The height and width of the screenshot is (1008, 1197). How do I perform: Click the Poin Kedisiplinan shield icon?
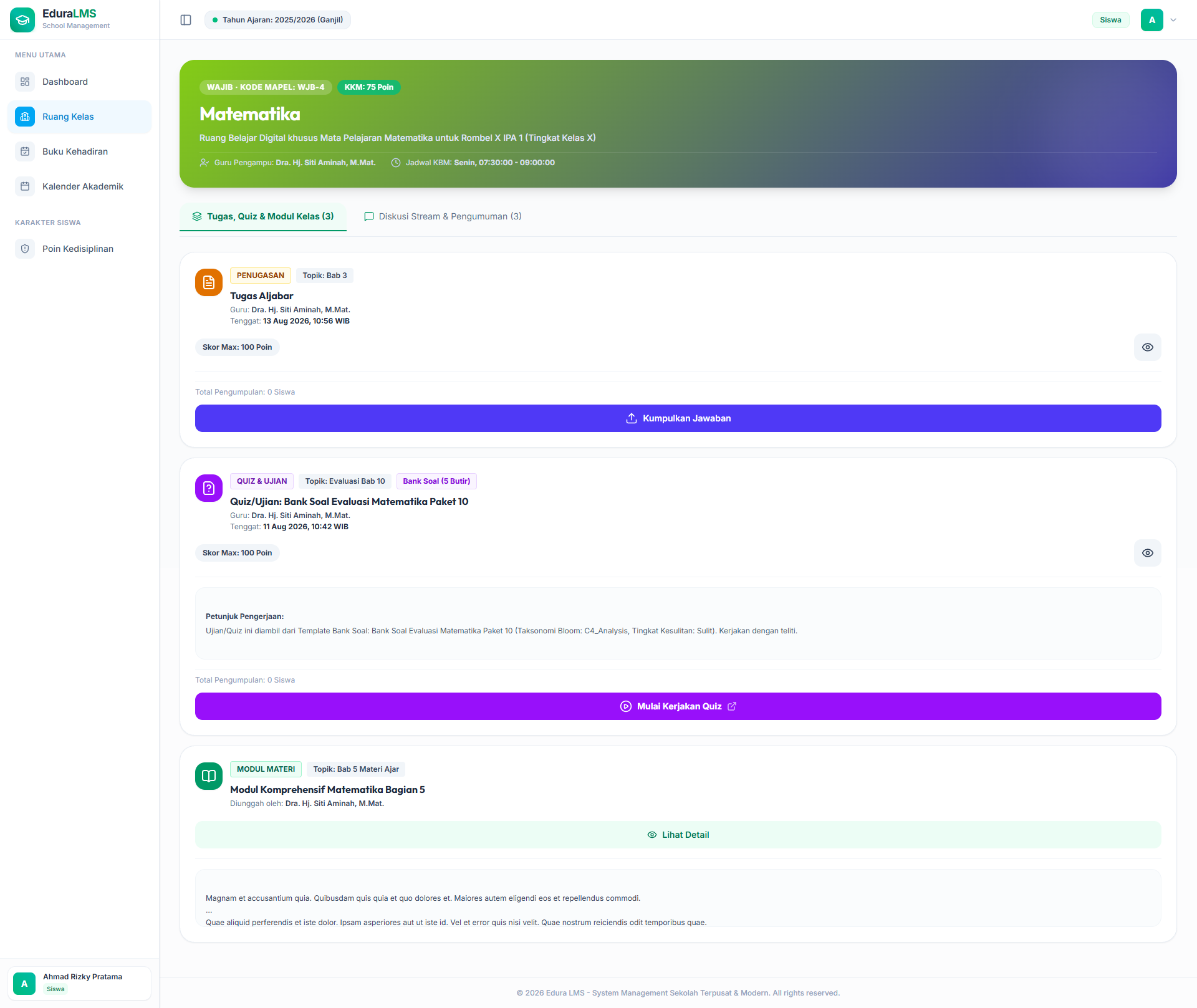pyautogui.click(x=25, y=249)
